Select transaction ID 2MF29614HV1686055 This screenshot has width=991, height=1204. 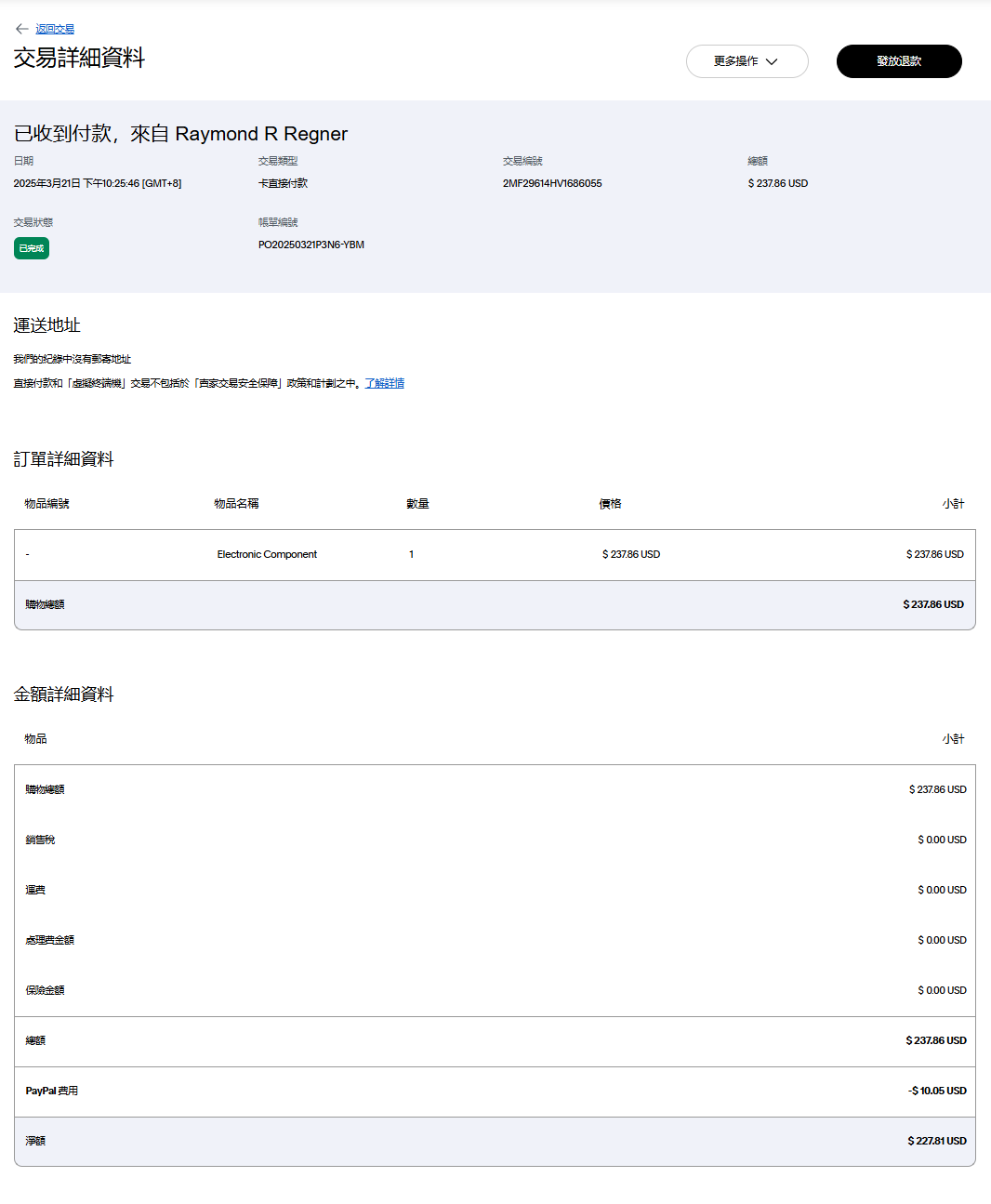pyautogui.click(x=552, y=183)
